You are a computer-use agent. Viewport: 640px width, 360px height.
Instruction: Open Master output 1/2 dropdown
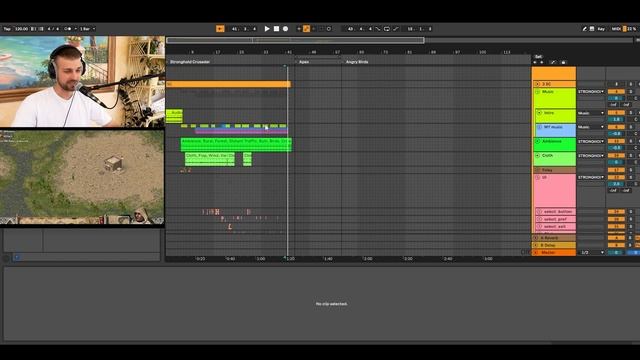(592, 252)
